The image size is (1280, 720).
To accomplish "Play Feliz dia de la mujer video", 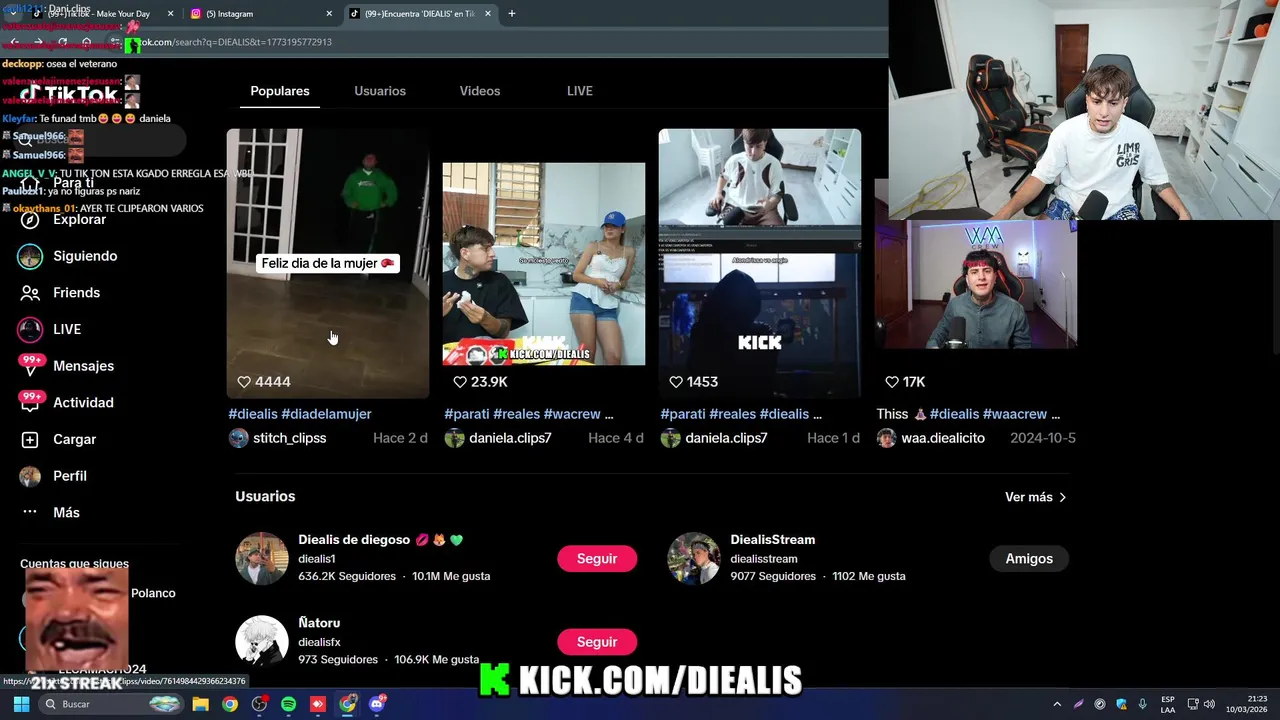I will click(x=328, y=263).
